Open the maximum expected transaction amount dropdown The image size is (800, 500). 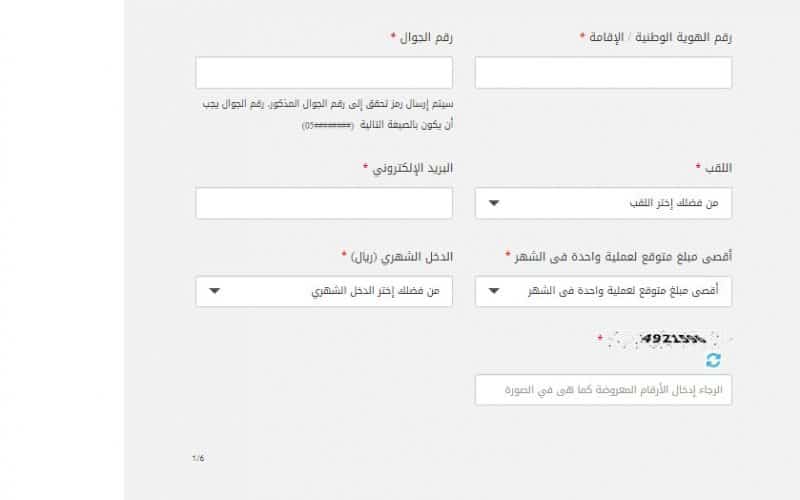click(604, 291)
